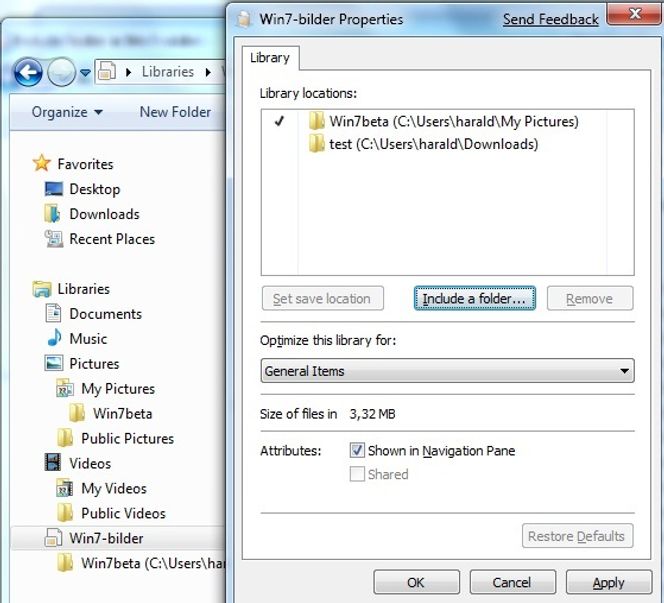Click New Folder in Explorer toolbar

click(x=175, y=112)
